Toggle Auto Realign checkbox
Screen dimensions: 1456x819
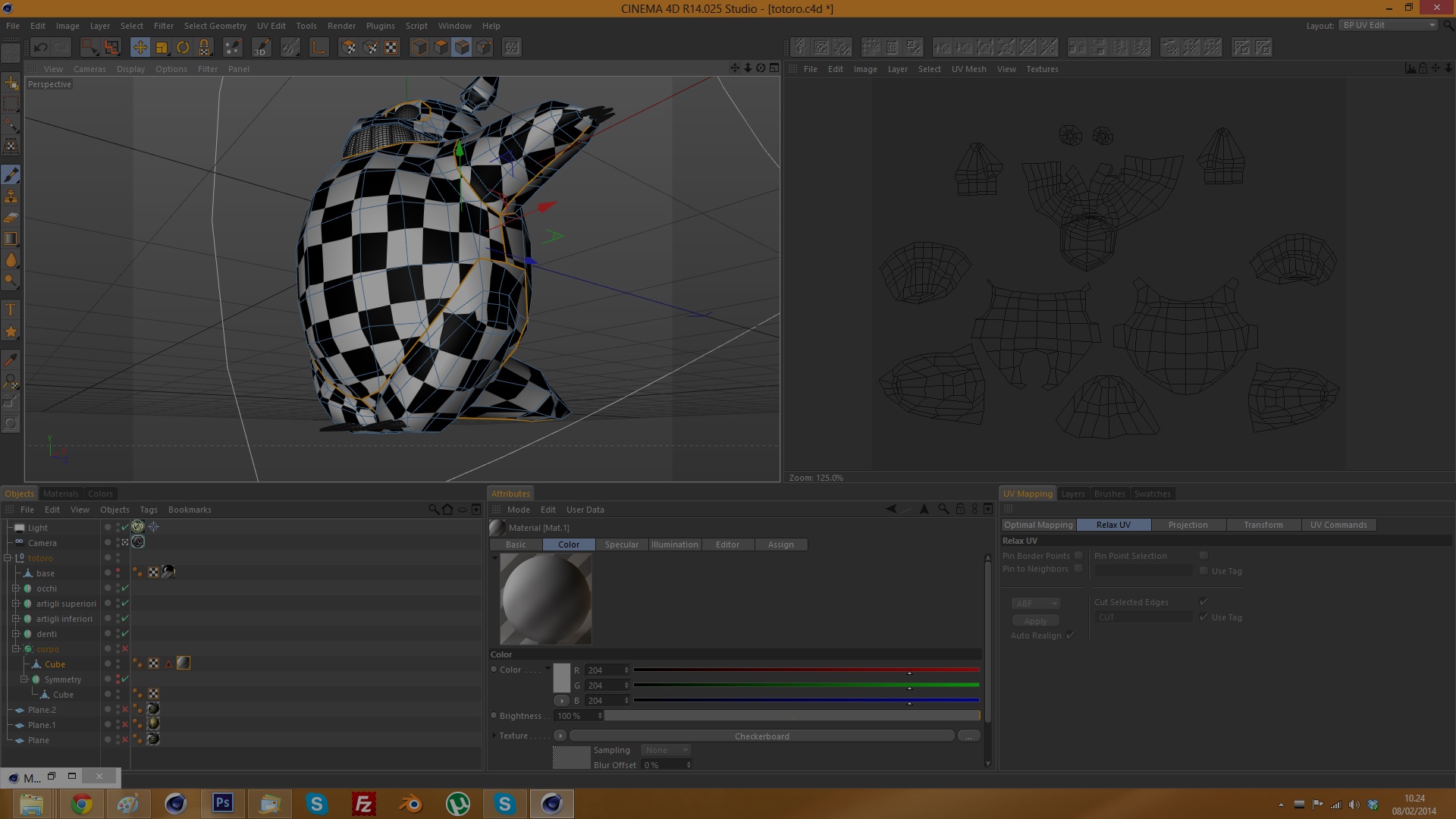pos(1070,635)
